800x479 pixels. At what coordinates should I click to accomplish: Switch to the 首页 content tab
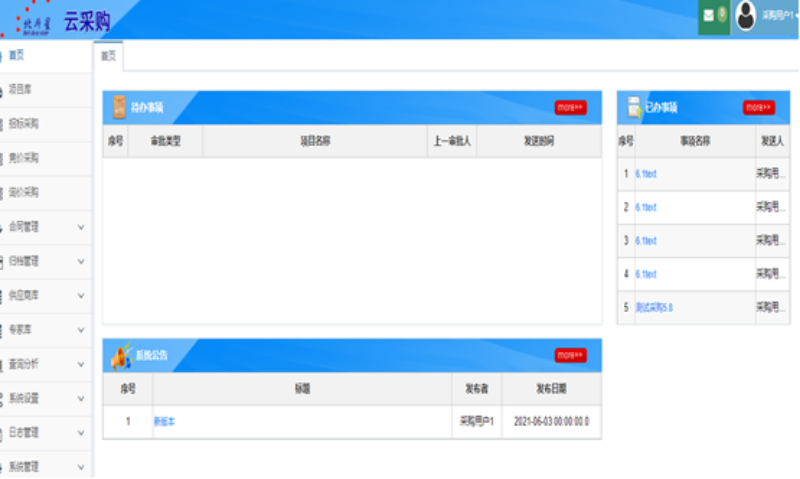[108, 56]
